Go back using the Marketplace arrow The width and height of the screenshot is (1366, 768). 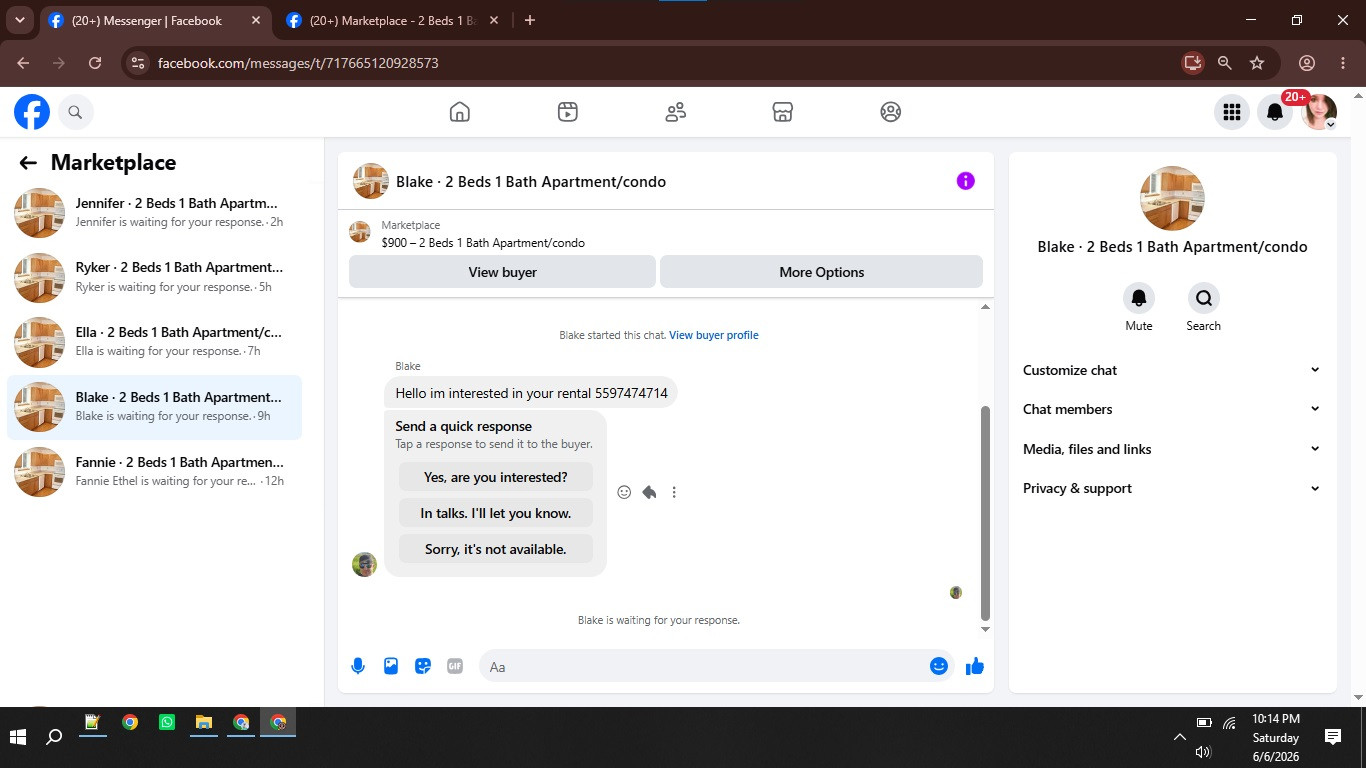pos(28,163)
